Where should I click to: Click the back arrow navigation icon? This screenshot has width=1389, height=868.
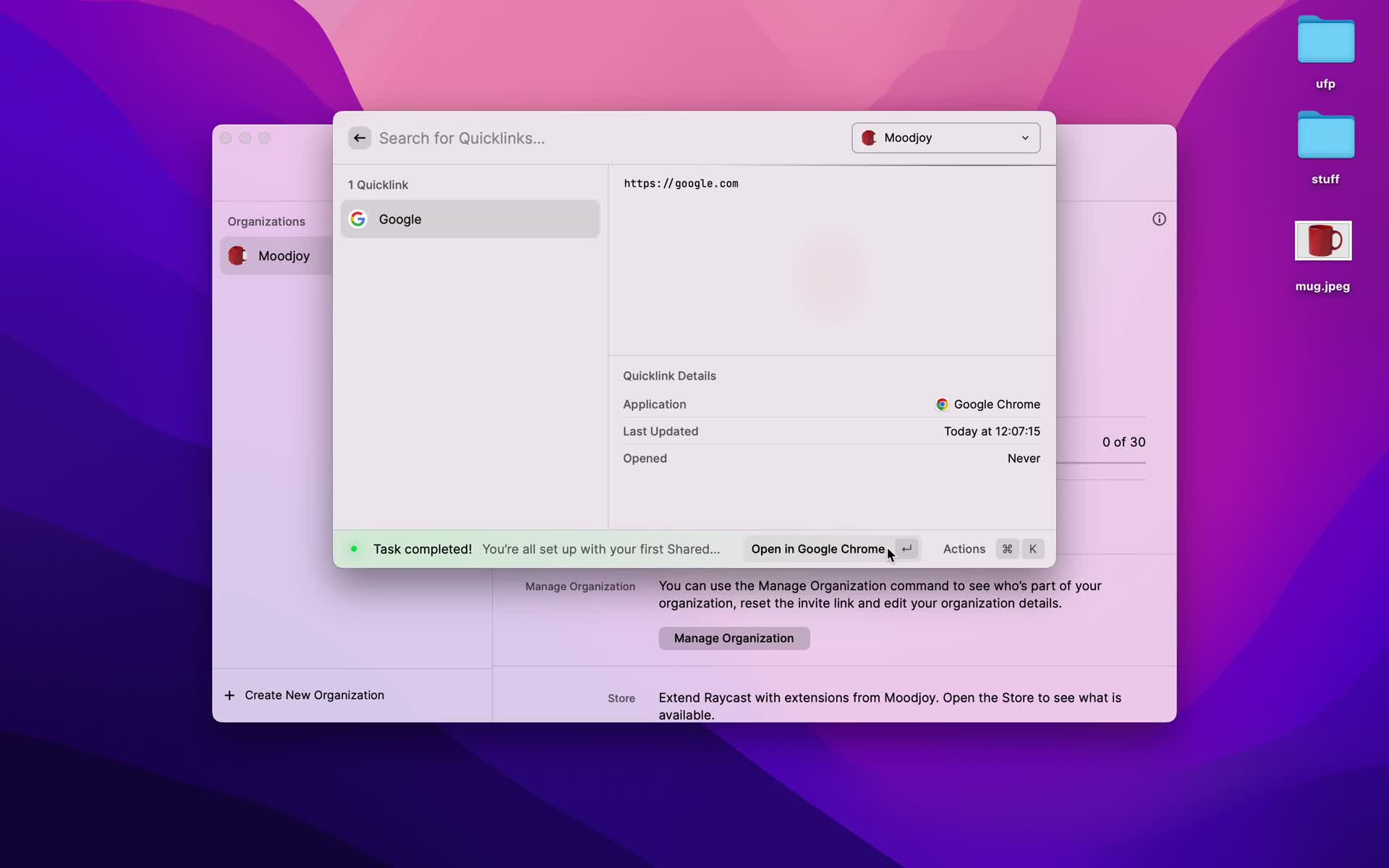tap(359, 137)
